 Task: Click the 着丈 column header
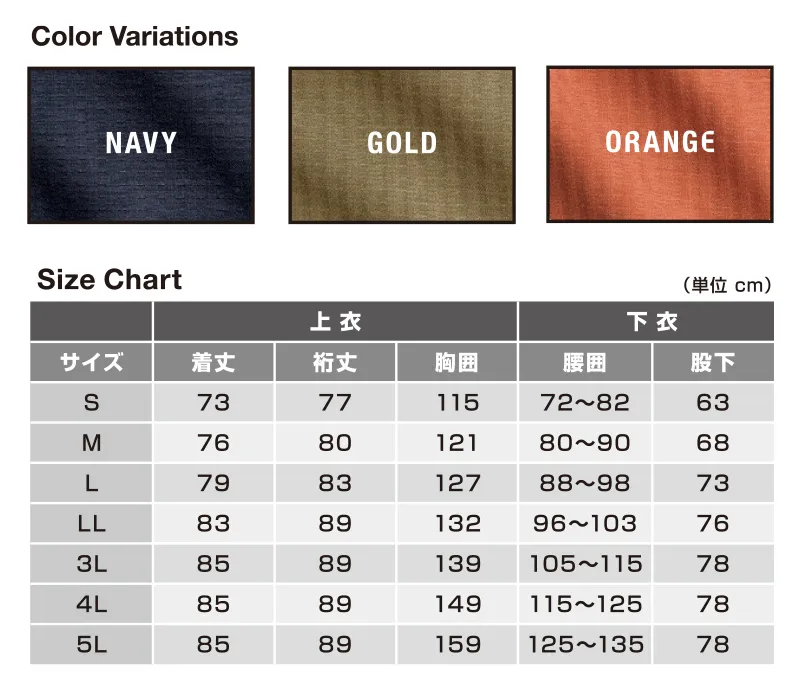point(214,362)
